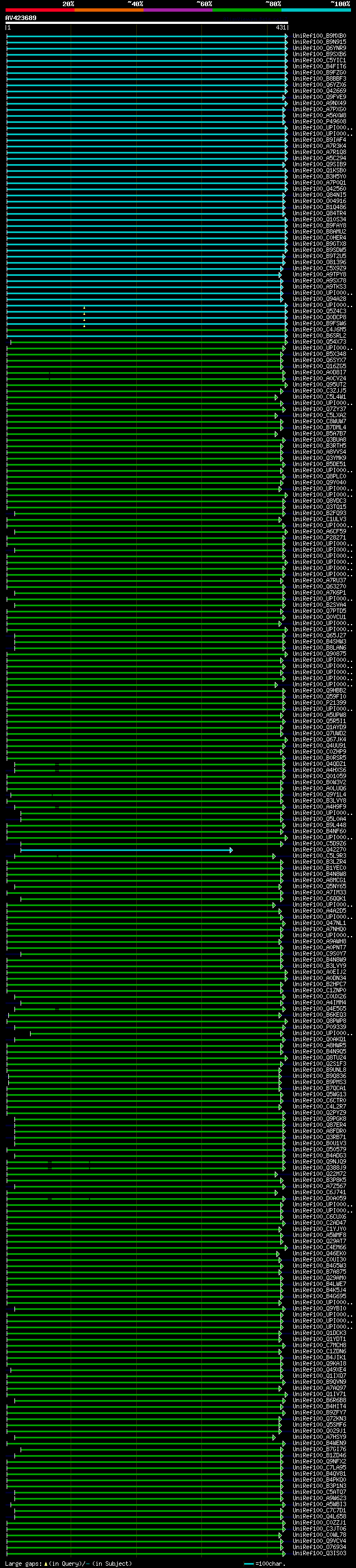
Task: Choose the UniRef100_P49608 hit label
Action: click(x=319, y=121)
